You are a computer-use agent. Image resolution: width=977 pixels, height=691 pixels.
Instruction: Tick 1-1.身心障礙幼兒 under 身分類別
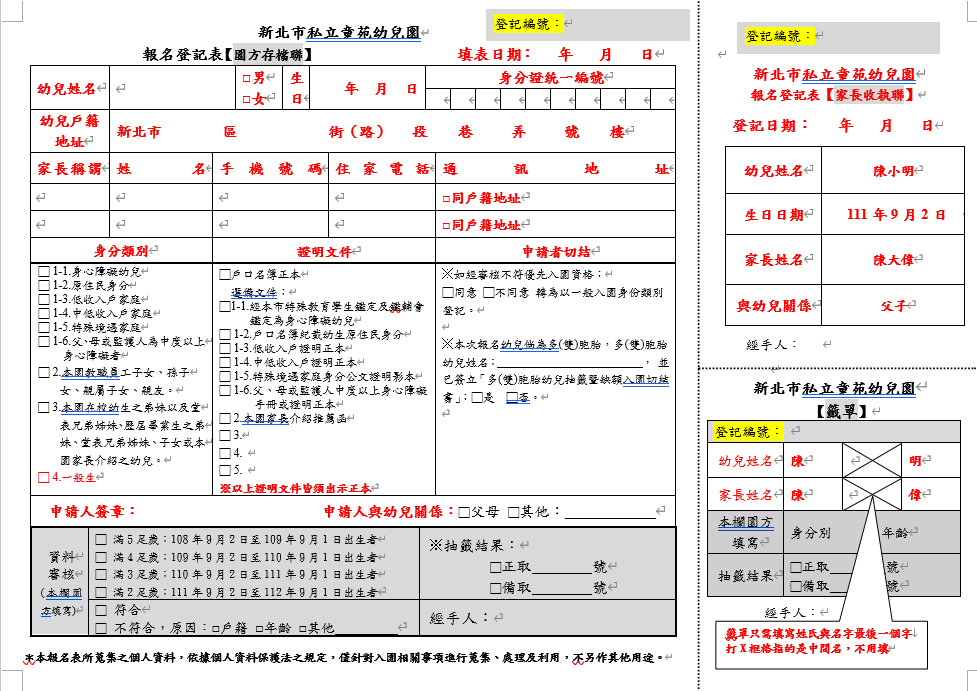coord(44,272)
